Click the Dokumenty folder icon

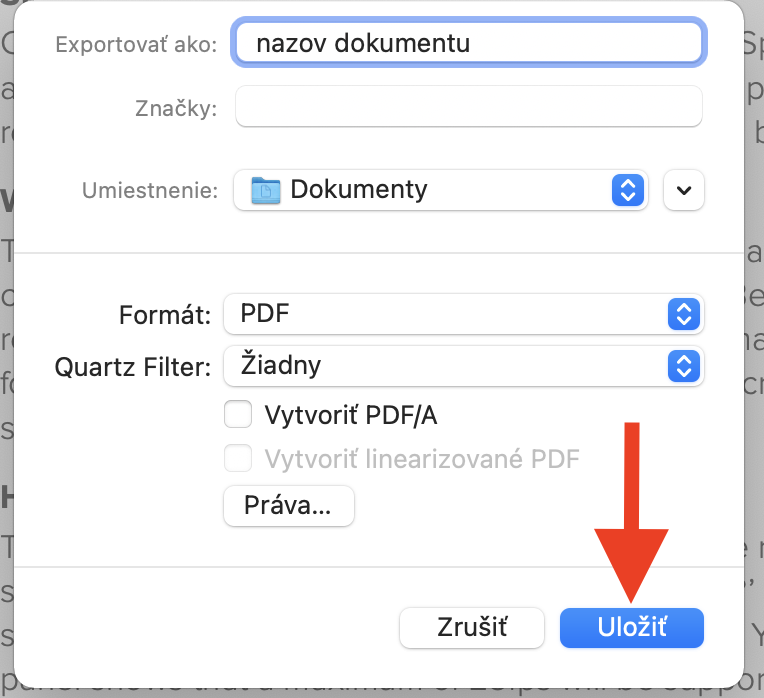click(267, 190)
